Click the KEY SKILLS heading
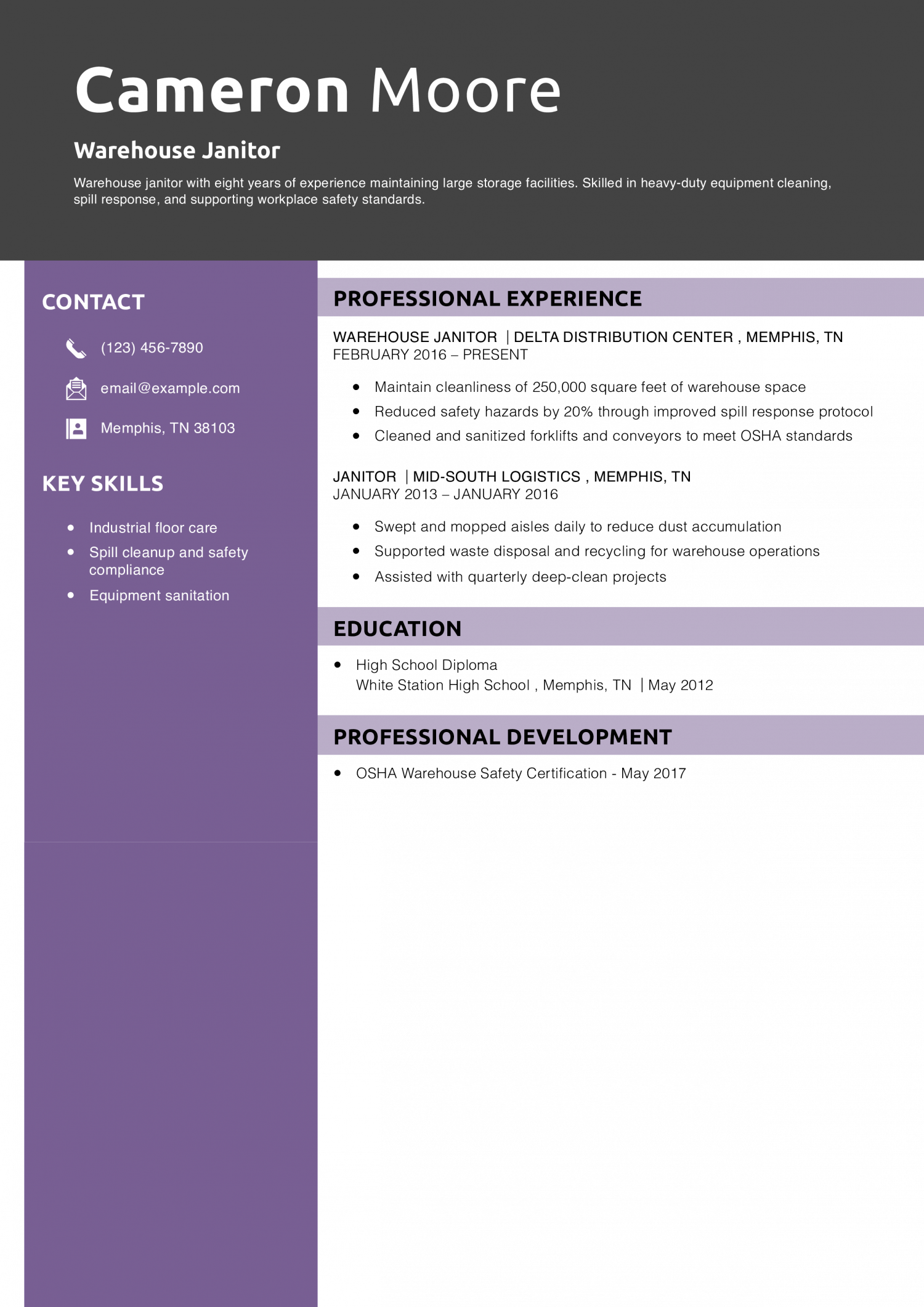The width and height of the screenshot is (924, 1307). pos(102,484)
